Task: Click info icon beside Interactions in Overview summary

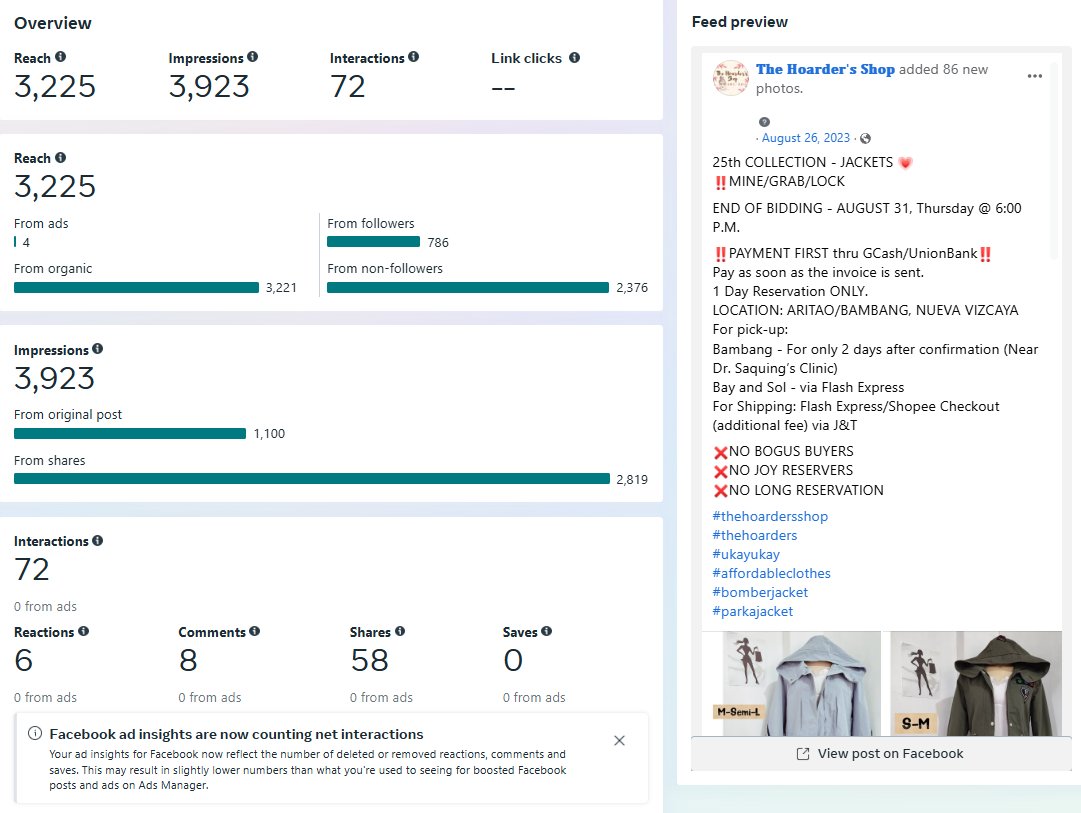Action: click(x=414, y=58)
